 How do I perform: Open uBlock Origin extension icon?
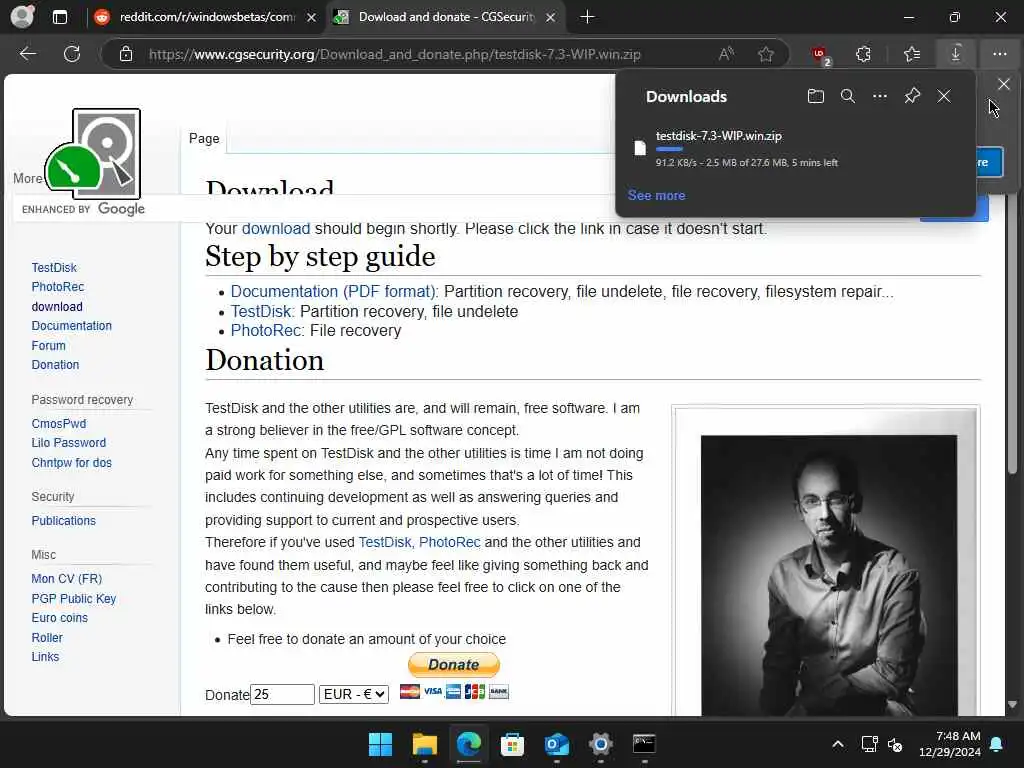coord(821,55)
